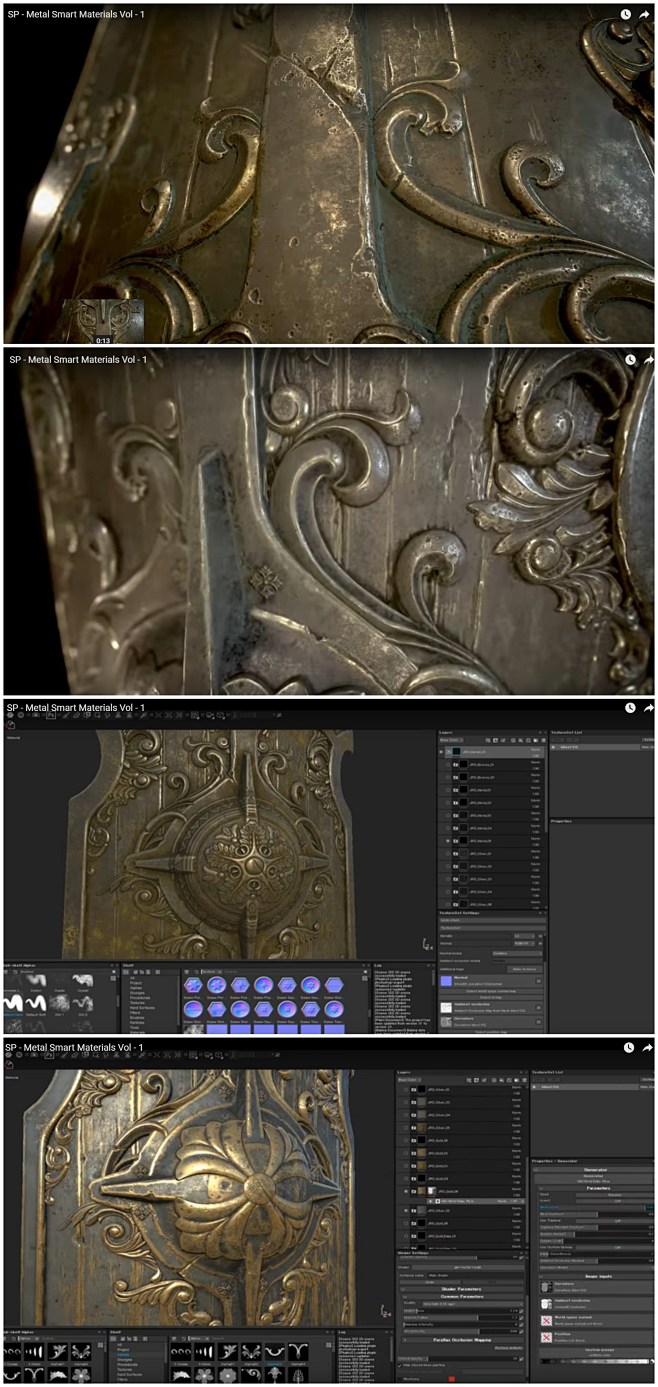Open the top video's title link
Screen dimensions: 658x1387
(x=77, y=15)
